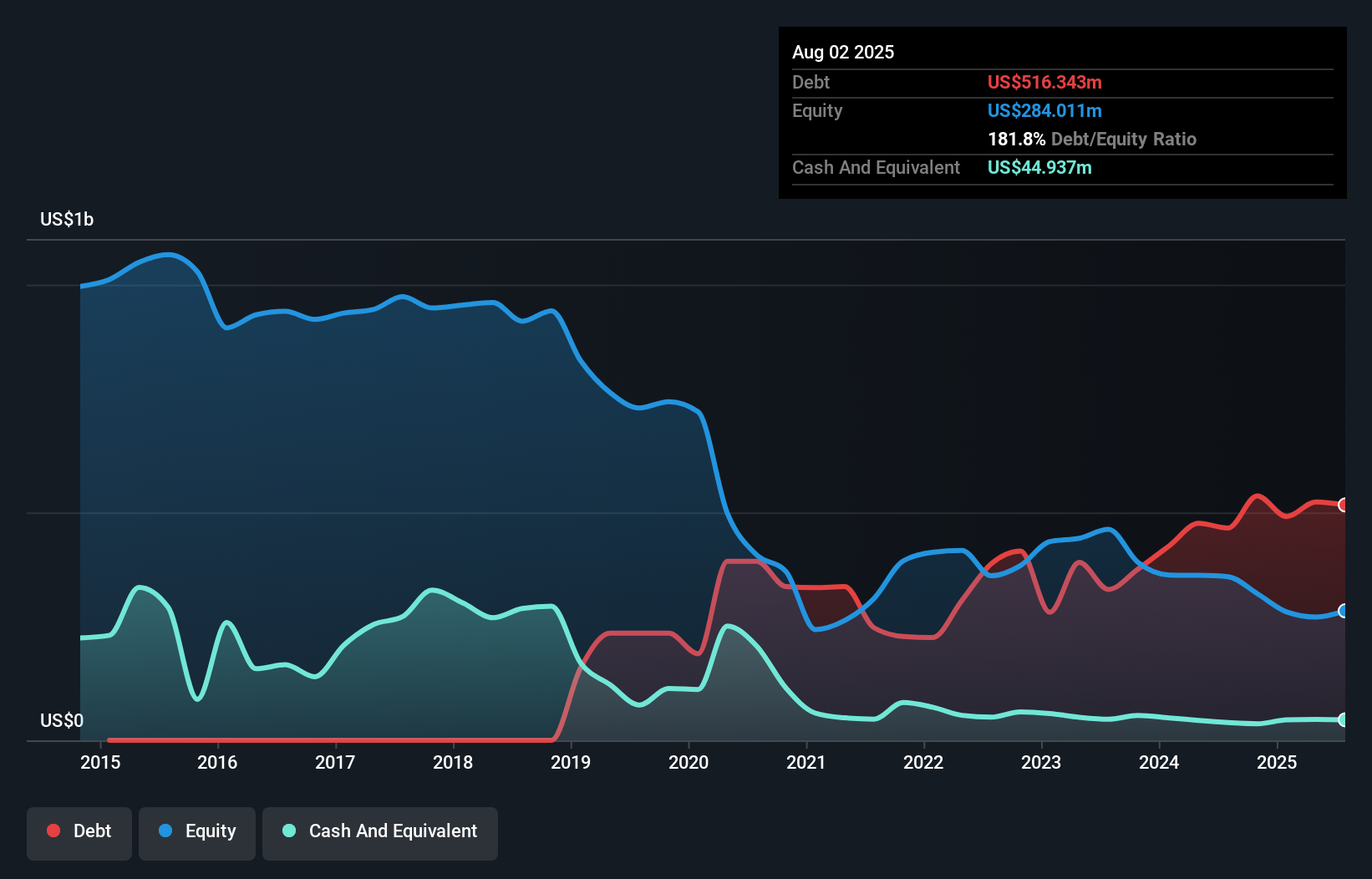Select the blue equity endpoint marker on the chart
The height and width of the screenshot is (879, 1372).
point(1343,612)
